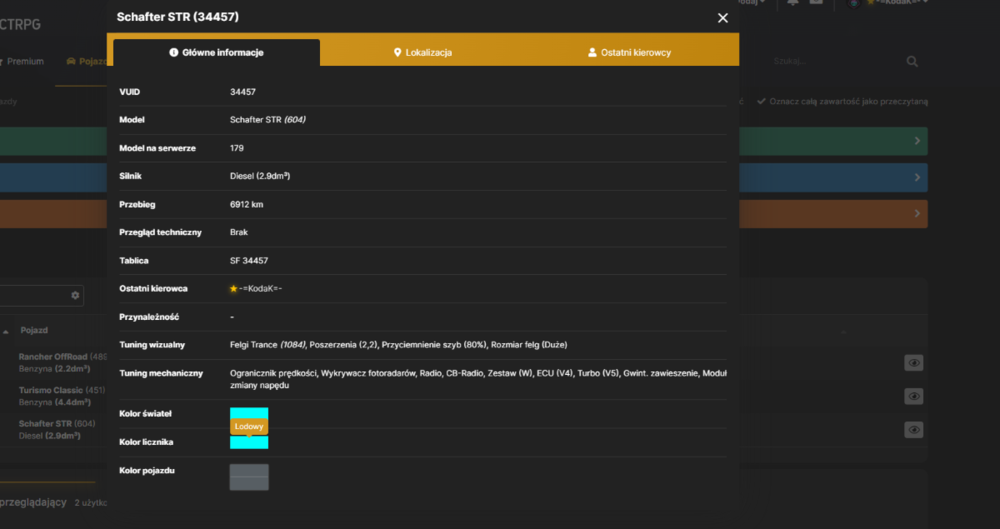Click the search magnifier icon beside Szukaj
Image resolution: width=1000 pixels, height=529 pixels.
[x=912, y=61]
